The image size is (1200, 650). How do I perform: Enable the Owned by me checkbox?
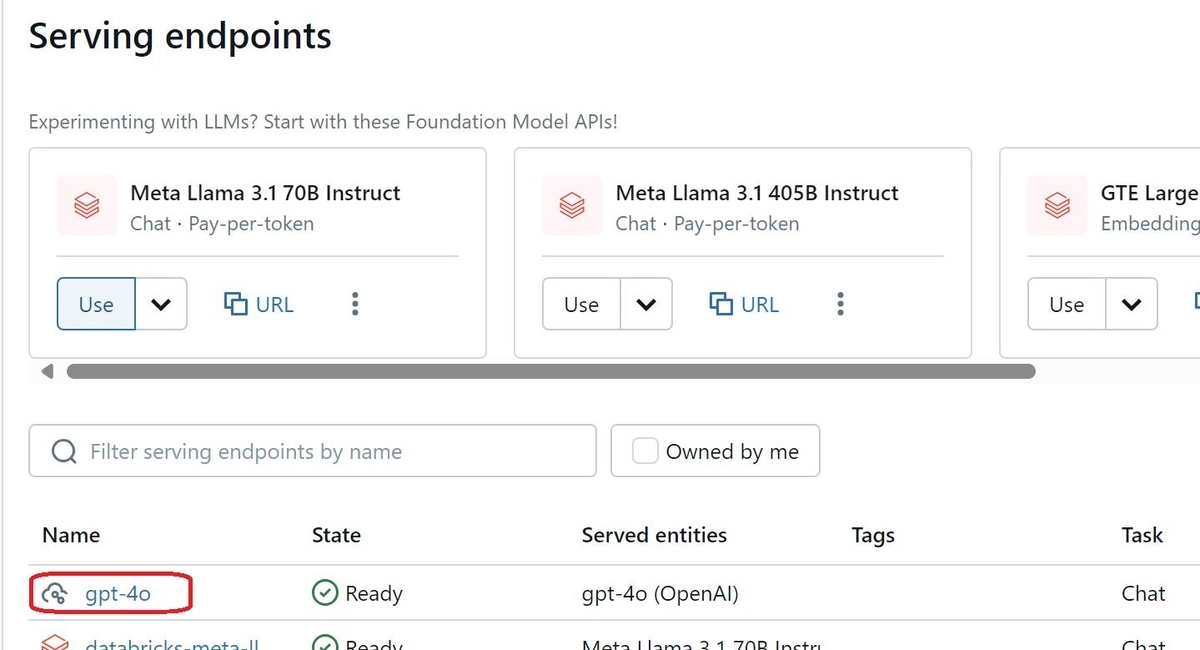645,451
